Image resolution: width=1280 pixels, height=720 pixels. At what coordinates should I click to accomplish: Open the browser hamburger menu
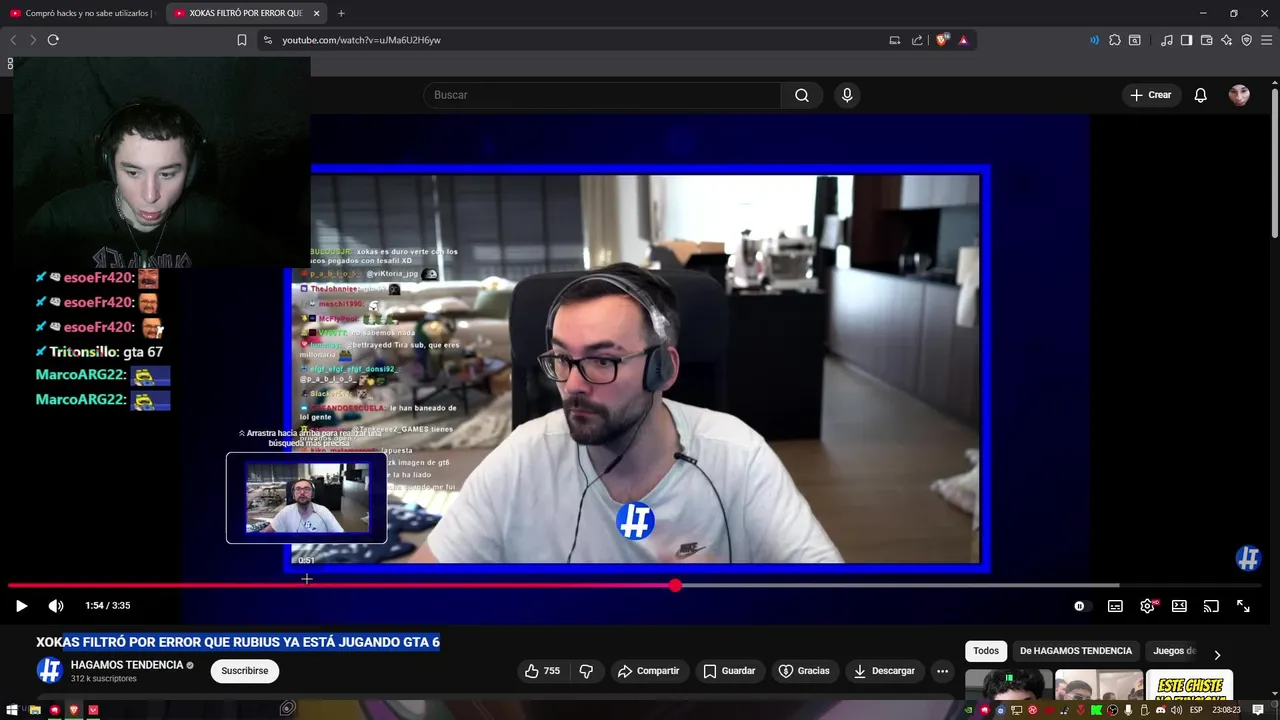click(1266, 40)
